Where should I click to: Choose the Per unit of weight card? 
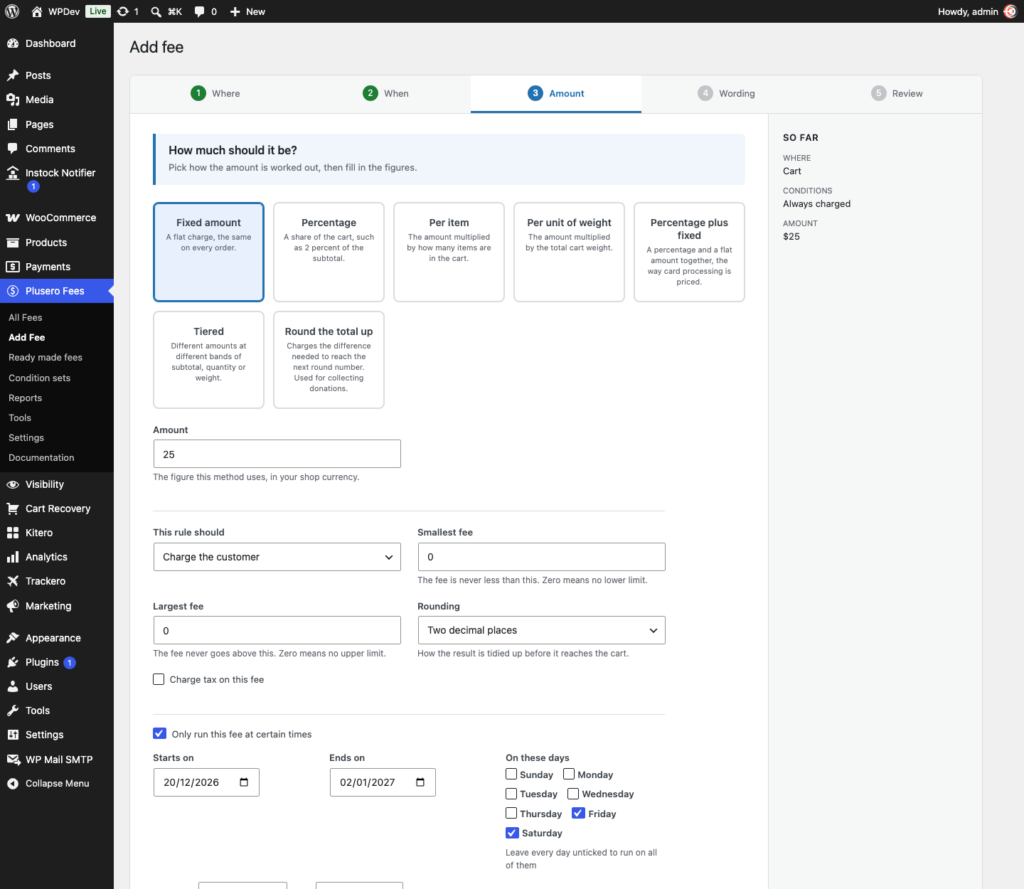click(569, 252)
